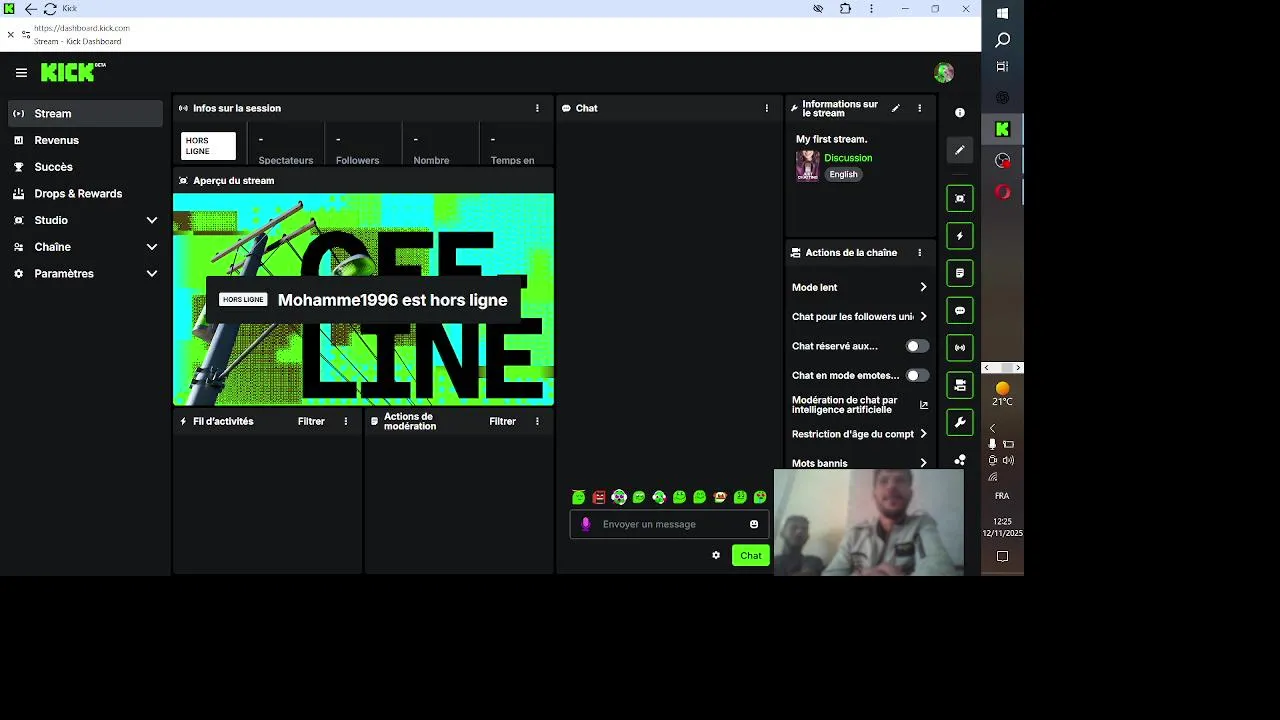Open the Windows Start menu
This screenshot has height=720, width=1280.
(1002, 13)
